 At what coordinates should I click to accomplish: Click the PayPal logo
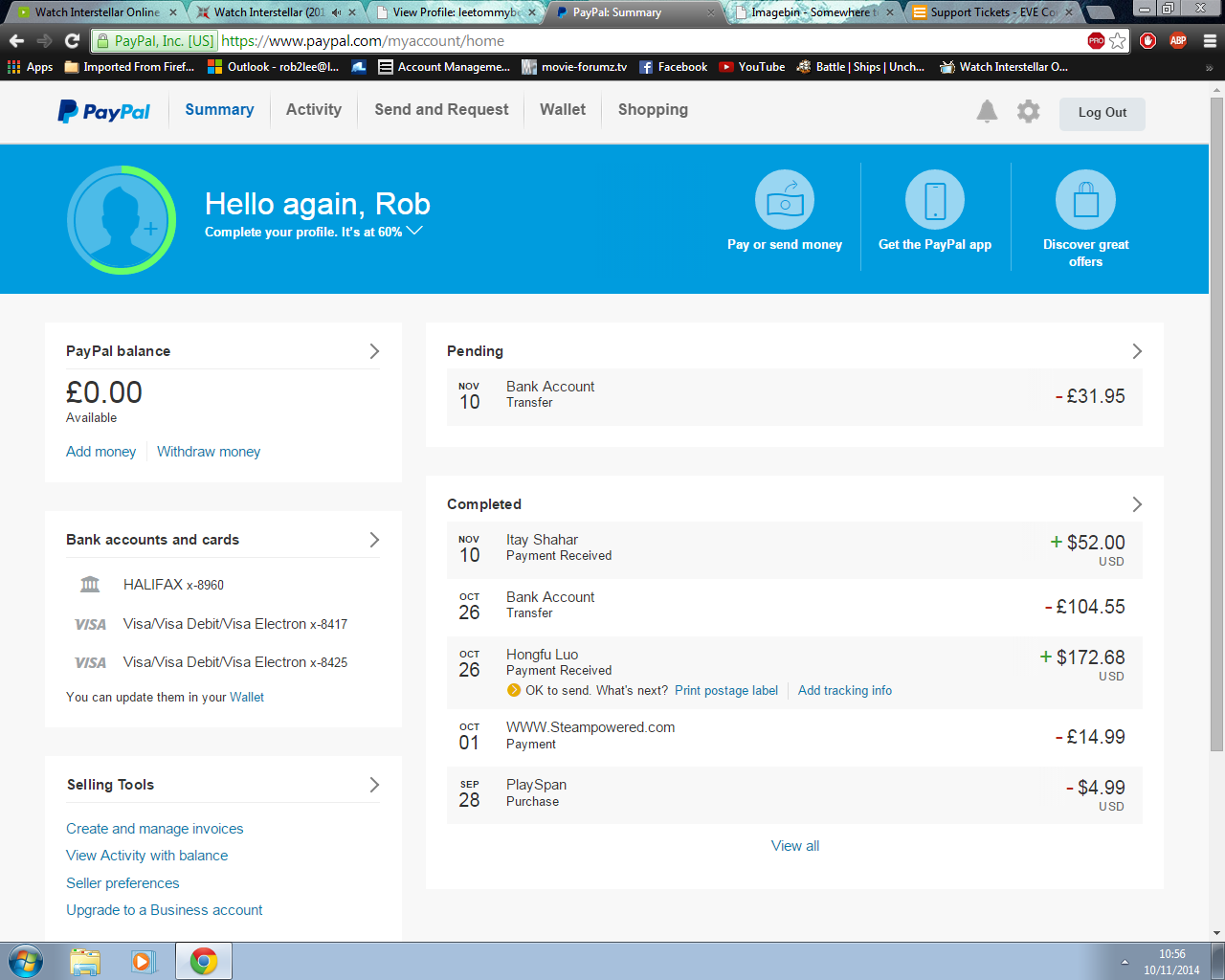(x=103, y=111)
